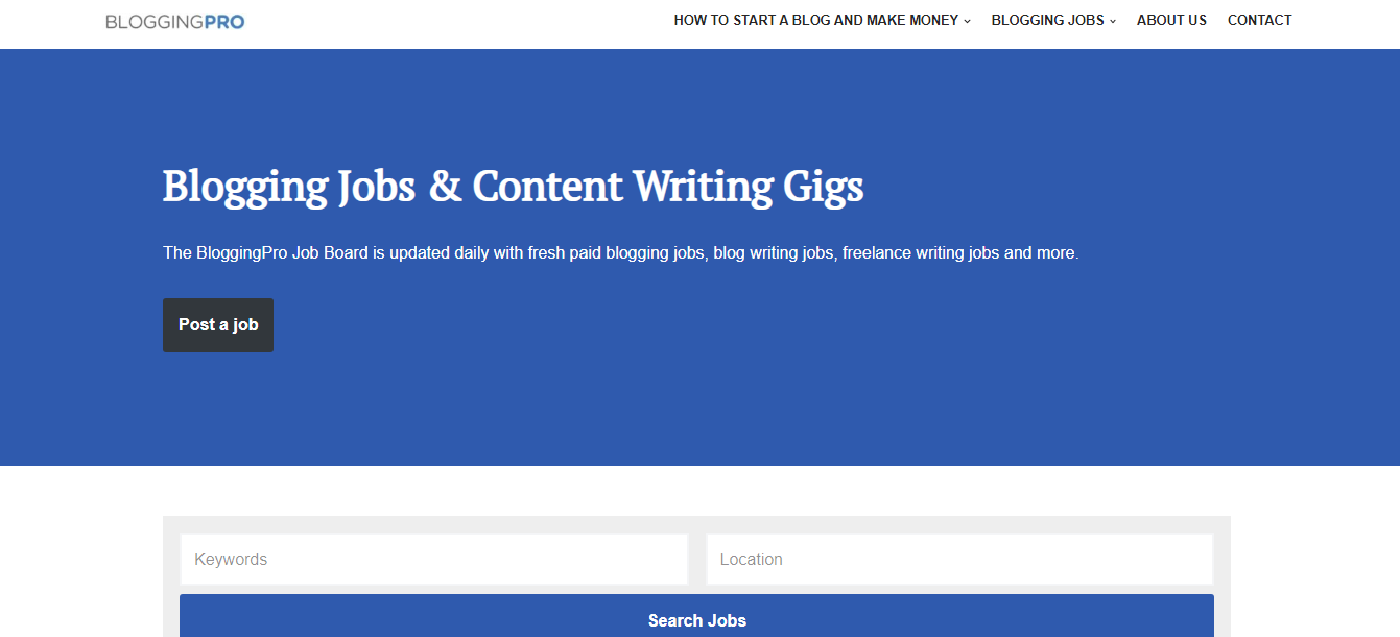Viewport: 1400px width, 637px height.
Task: Click the Post a job button
Action: [x=218, y=325]
